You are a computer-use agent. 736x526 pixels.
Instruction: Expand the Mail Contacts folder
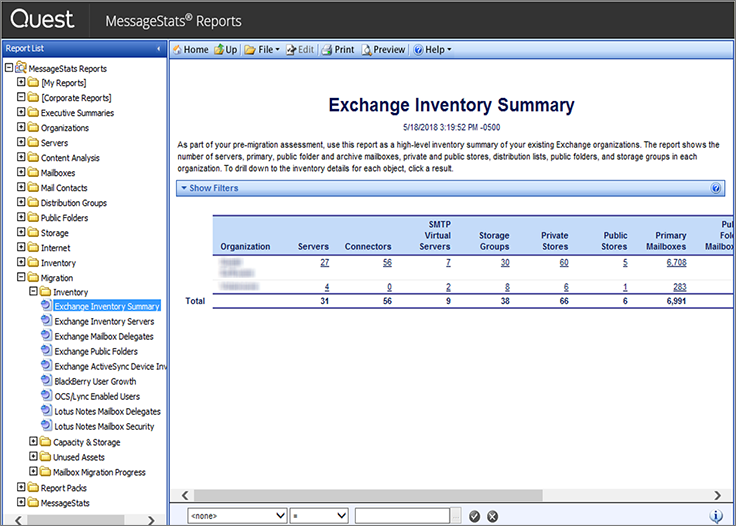pyautogui.click(x=21, y=187)
